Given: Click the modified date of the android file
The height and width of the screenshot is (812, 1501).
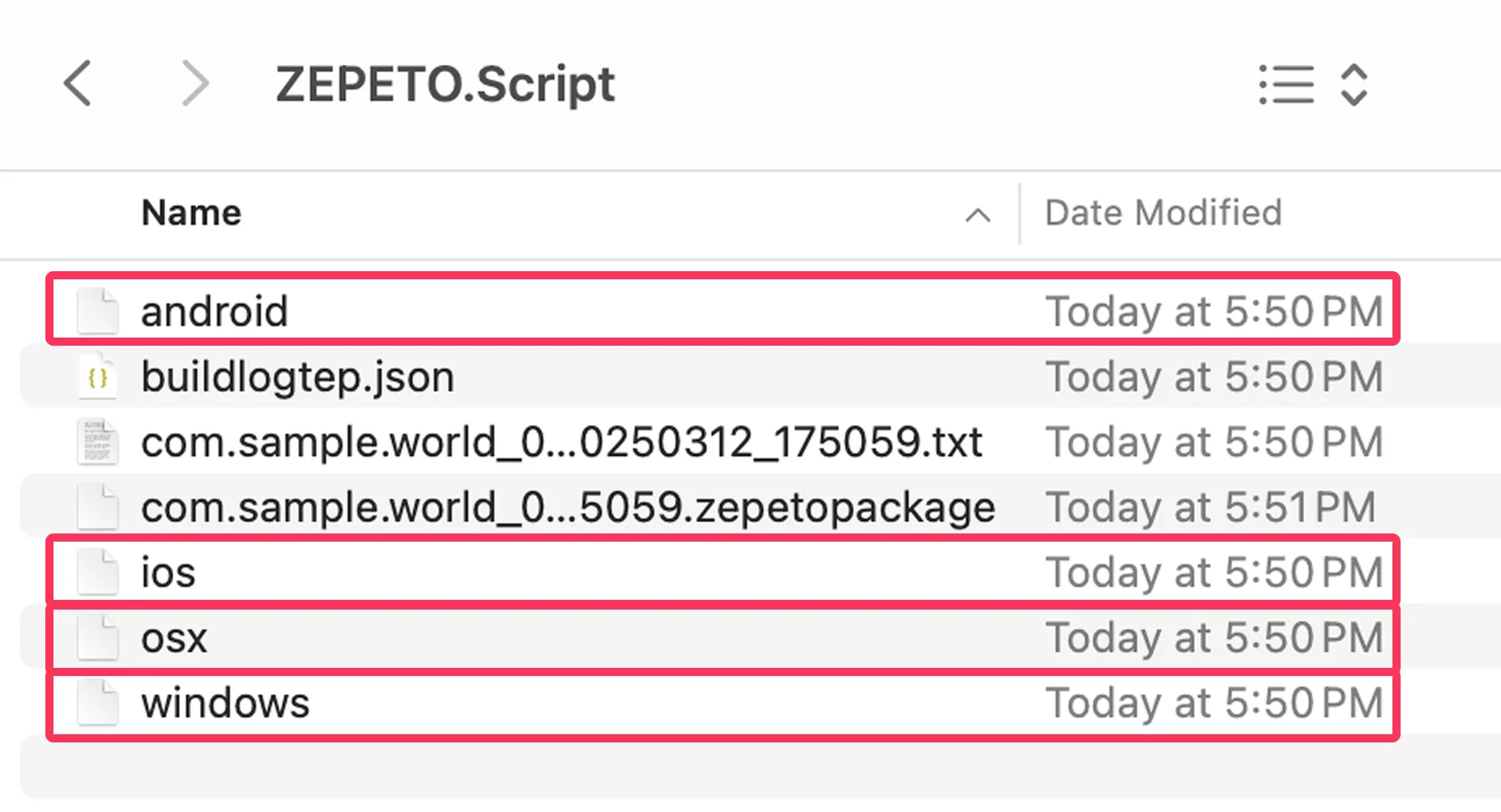Looking at the screenshot, I should 1214,312.
